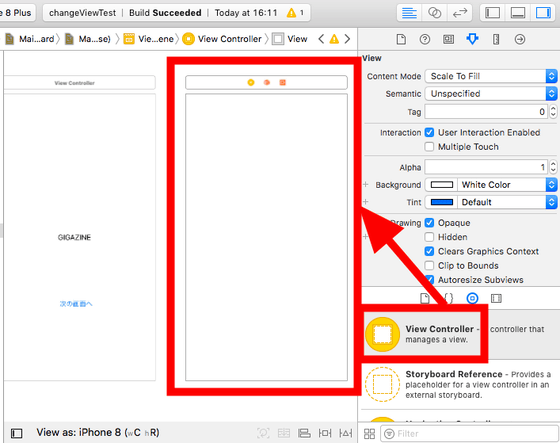Select Exit icon in new scene
This screenshot has width=560, height=443.
coord(282,83)
